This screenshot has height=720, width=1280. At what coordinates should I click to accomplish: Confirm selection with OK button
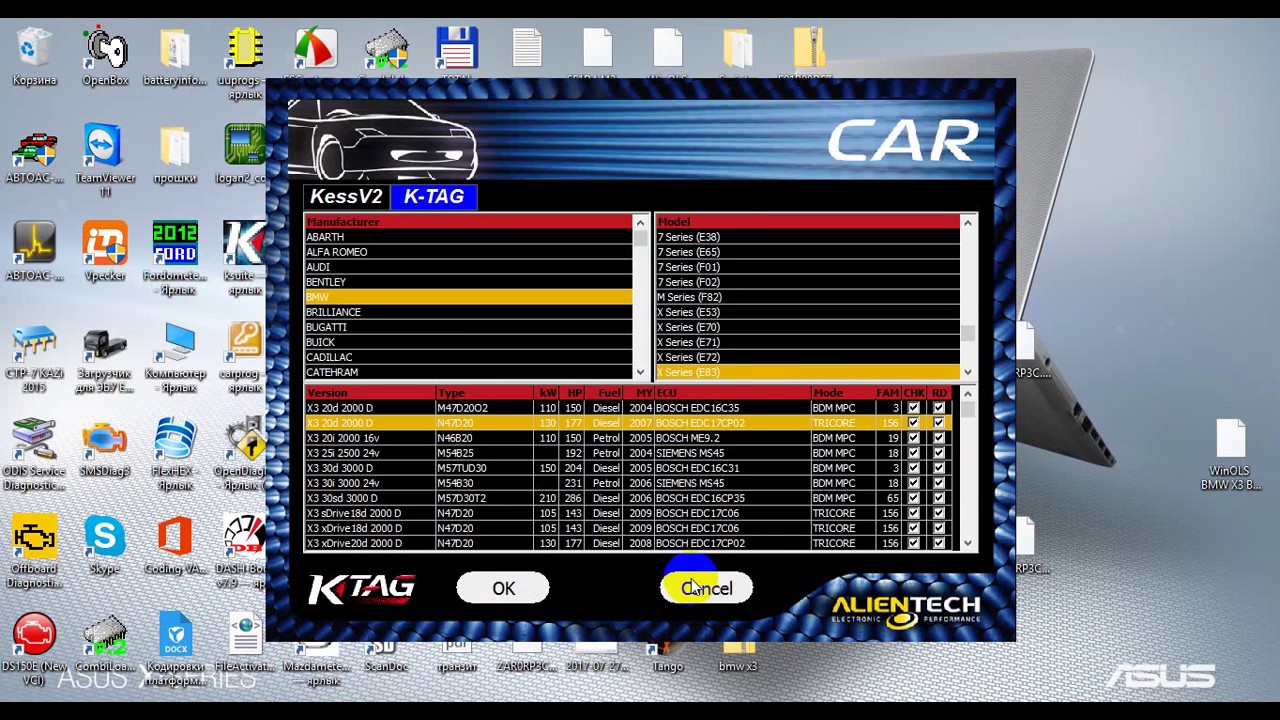click(503, 588)
